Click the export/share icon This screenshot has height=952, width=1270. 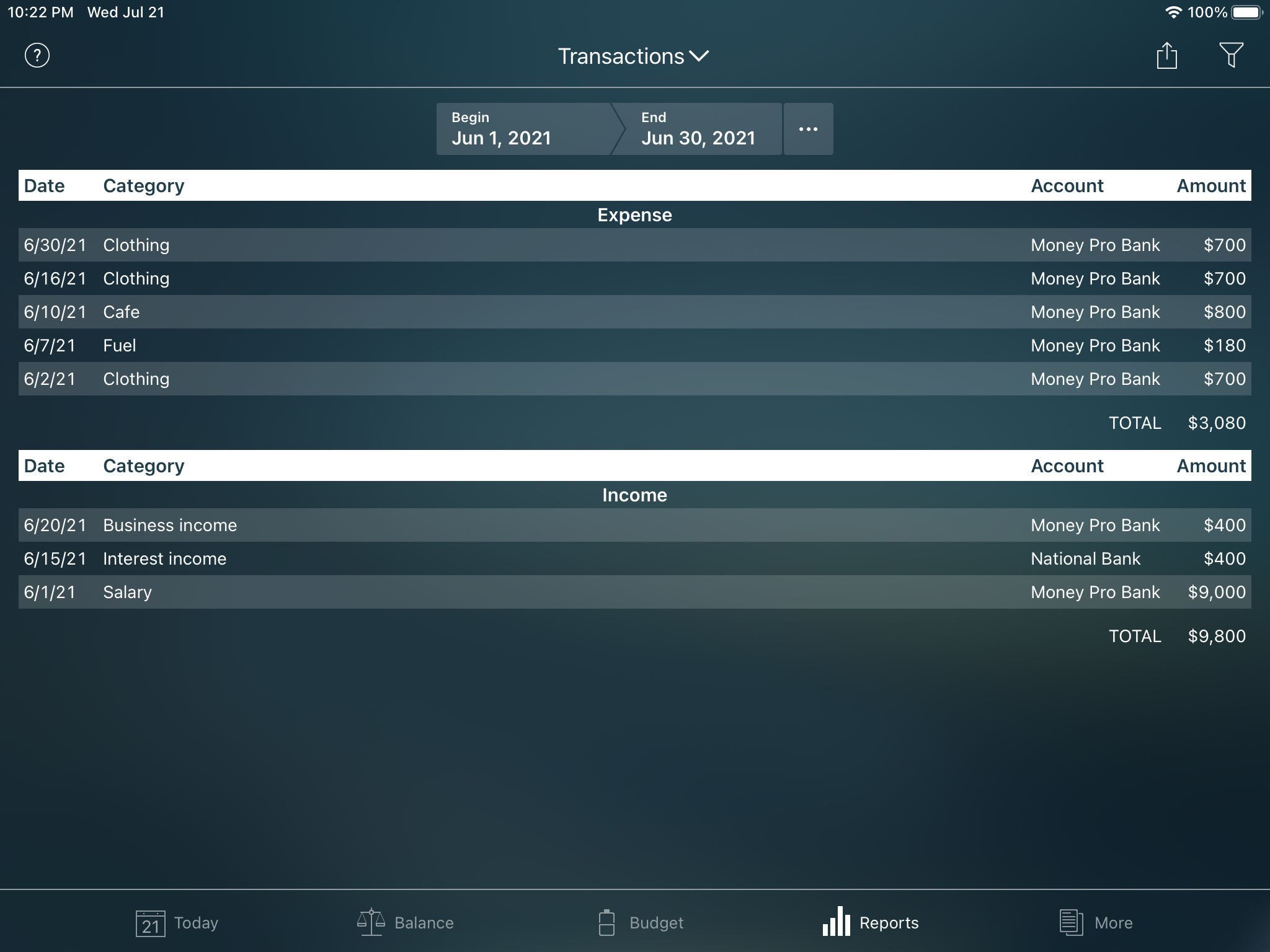click(x=1165, y=55)
